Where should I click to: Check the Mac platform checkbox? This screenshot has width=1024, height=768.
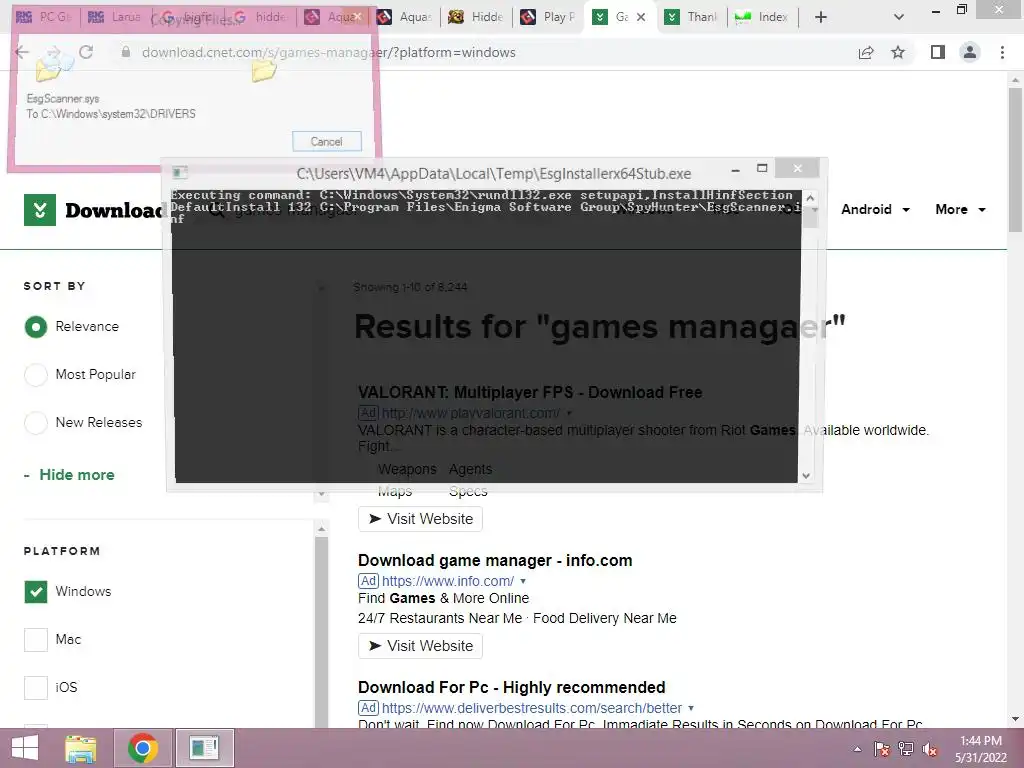[x=36, y=639]
